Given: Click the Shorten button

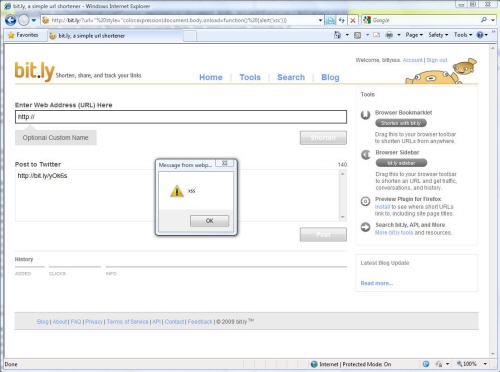Looking at the screenshot, I should coord(323,138).
